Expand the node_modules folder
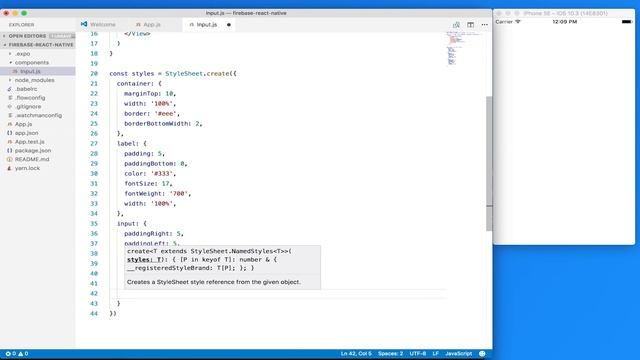 coord(34,80)
